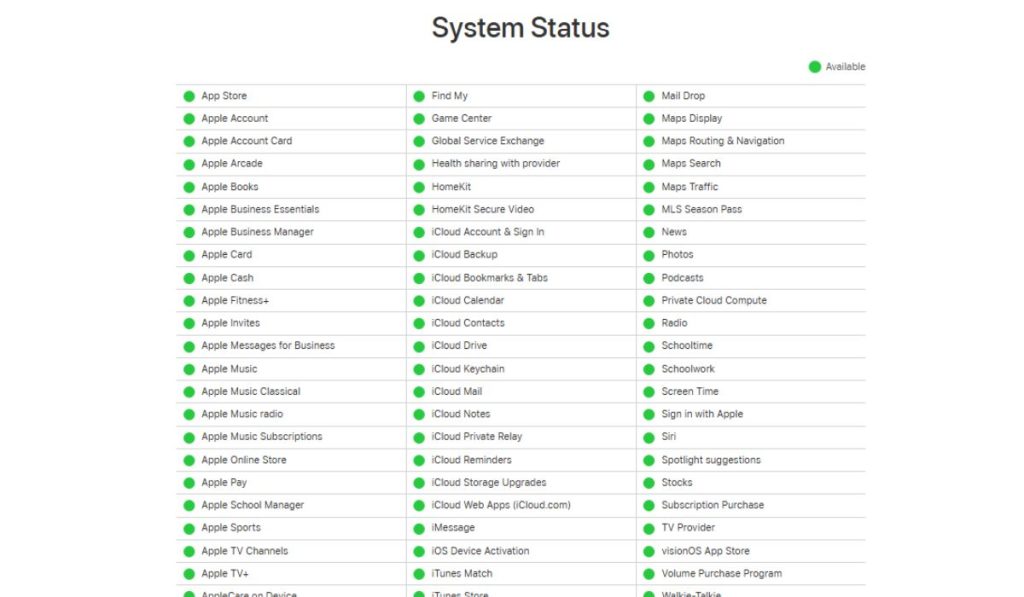This screenshot has width=1024, height=597.
Task: Click the green dot next to Maps Search
Action: click(x=648, y=164)
